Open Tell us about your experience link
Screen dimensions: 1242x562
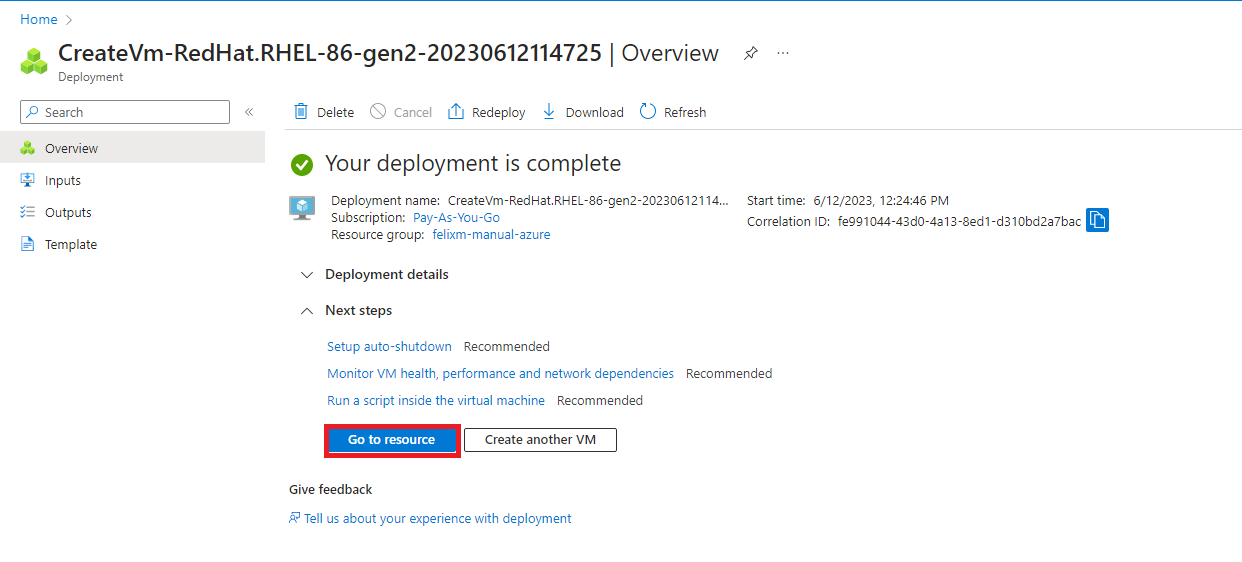tap(438, 518)
